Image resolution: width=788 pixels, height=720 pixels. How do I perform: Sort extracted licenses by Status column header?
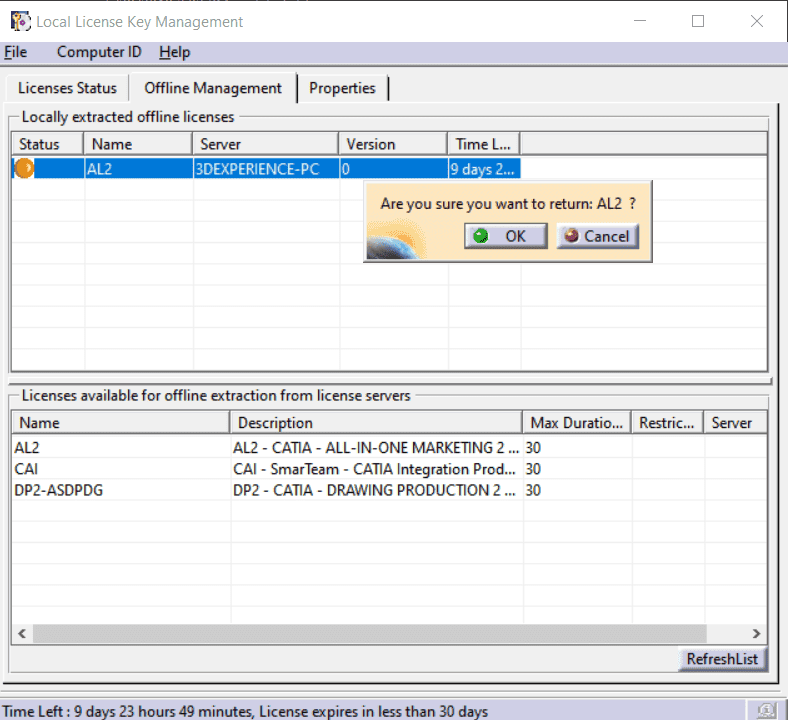click(x=48, y=144)
